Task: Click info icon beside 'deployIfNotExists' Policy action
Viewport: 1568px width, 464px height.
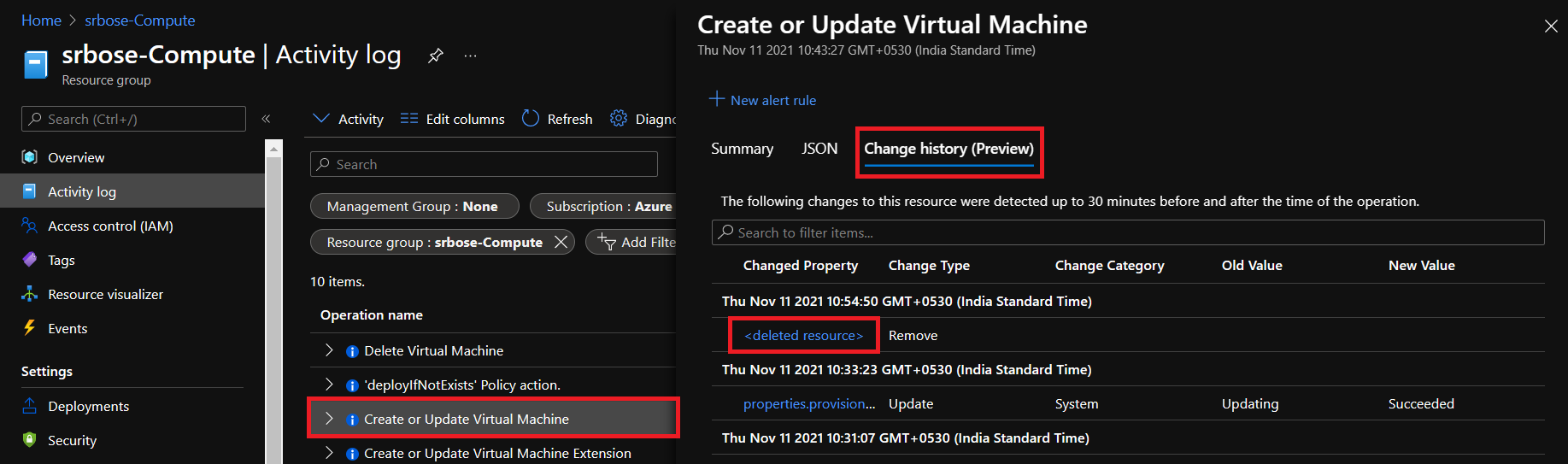Action: click(x=352, y=385)
